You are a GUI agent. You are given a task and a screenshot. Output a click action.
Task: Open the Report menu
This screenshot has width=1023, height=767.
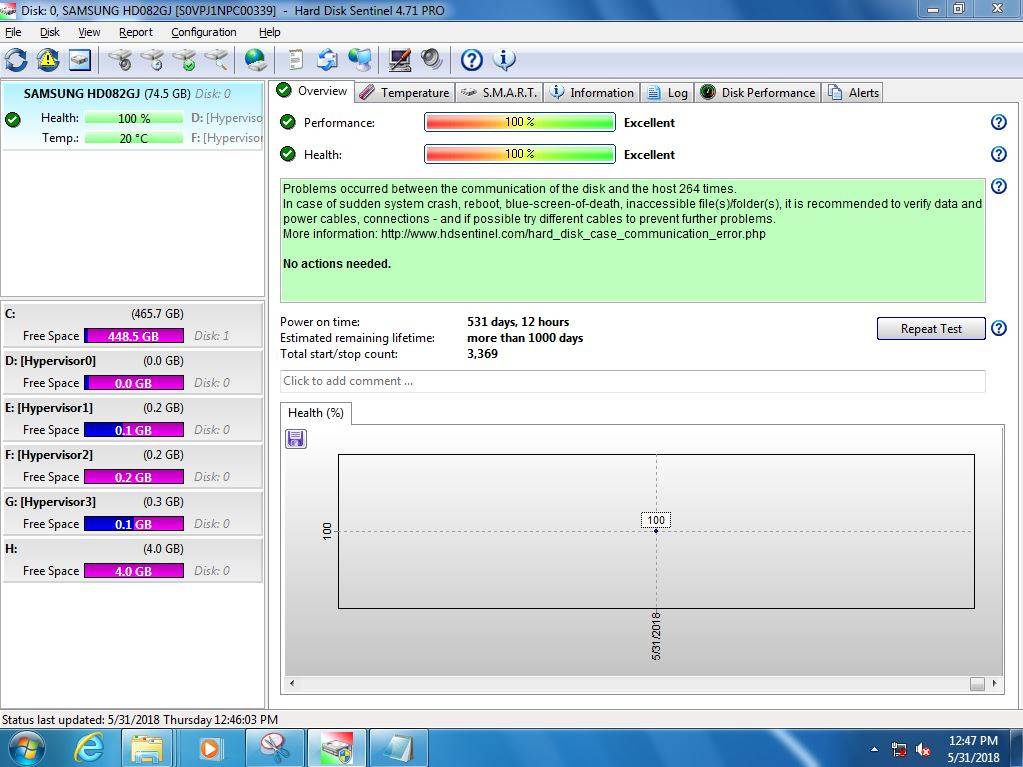click(136, 32)
